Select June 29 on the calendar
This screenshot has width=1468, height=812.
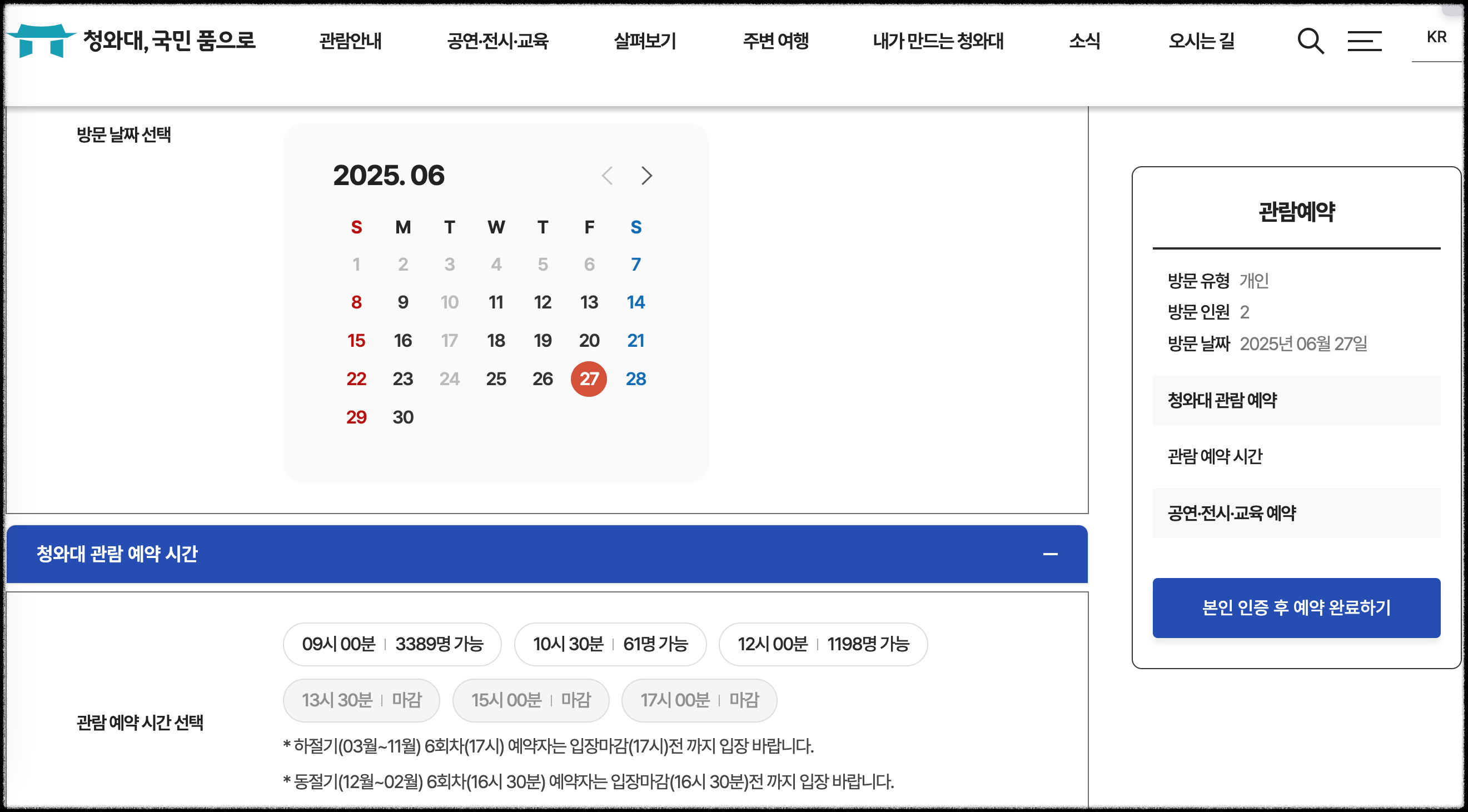pyautogui.click(x=356, y=417)
